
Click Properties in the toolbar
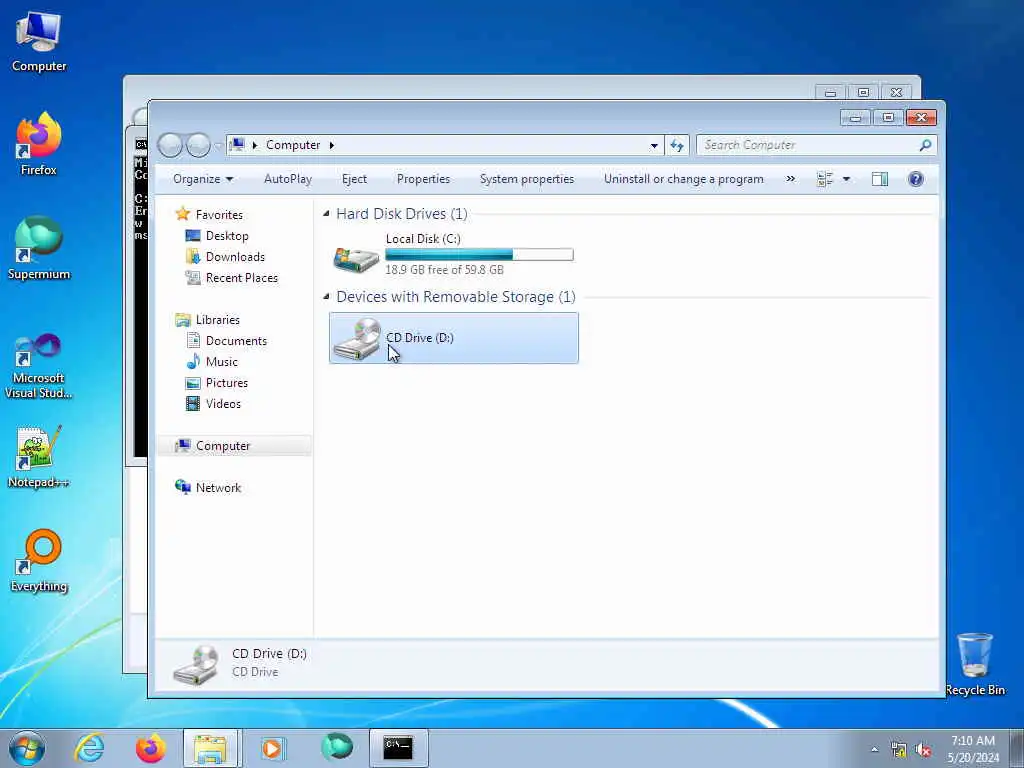(423, 179)
